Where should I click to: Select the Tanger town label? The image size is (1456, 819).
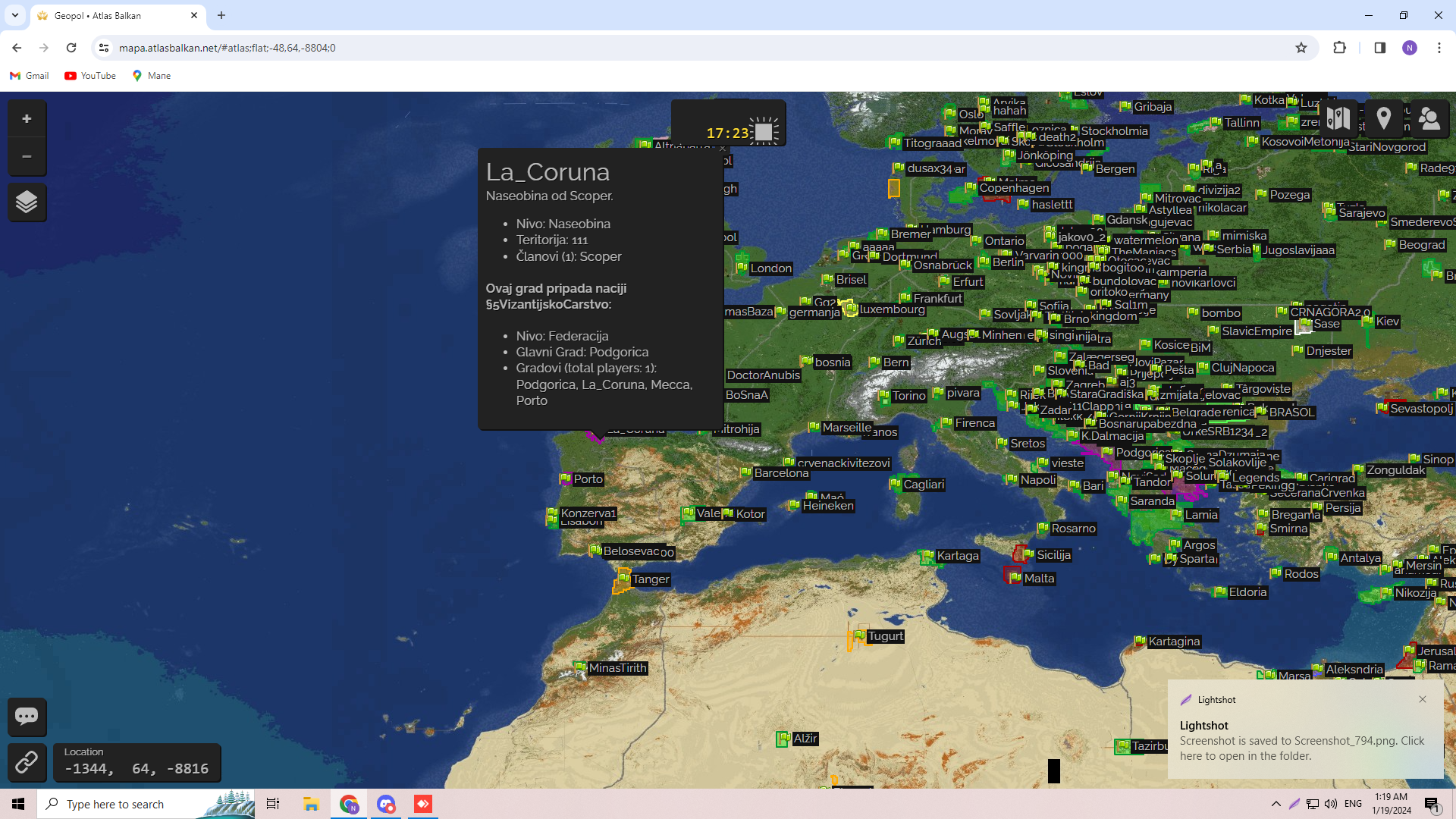651,579
